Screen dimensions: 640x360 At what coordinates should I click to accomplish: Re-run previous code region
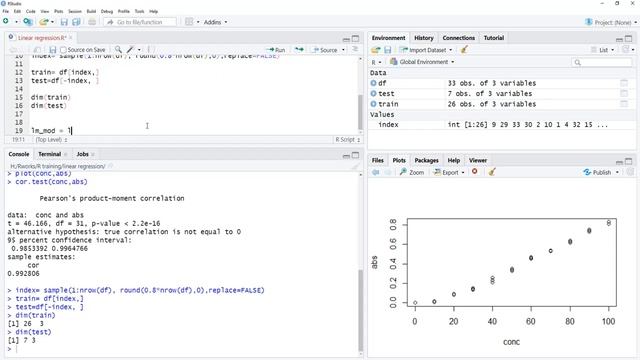click(x=299, y=49)
